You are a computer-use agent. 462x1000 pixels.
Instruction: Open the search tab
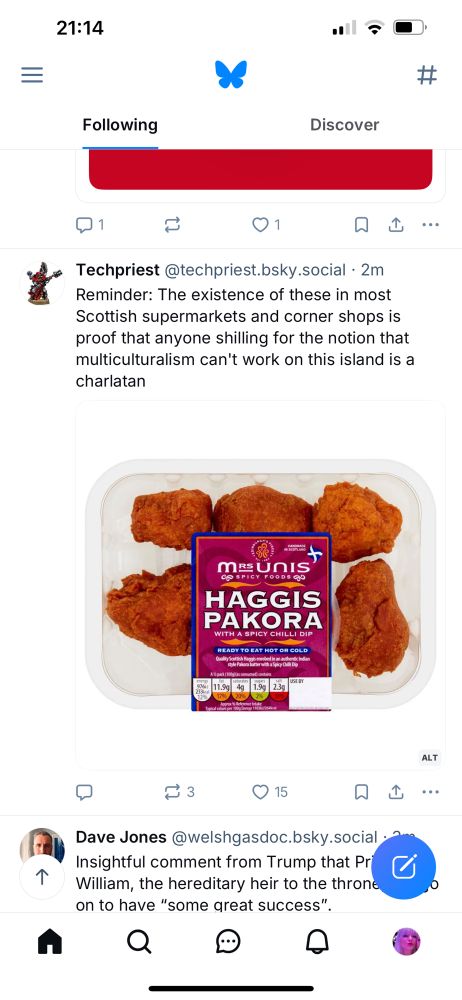click(x=138, y=941)
